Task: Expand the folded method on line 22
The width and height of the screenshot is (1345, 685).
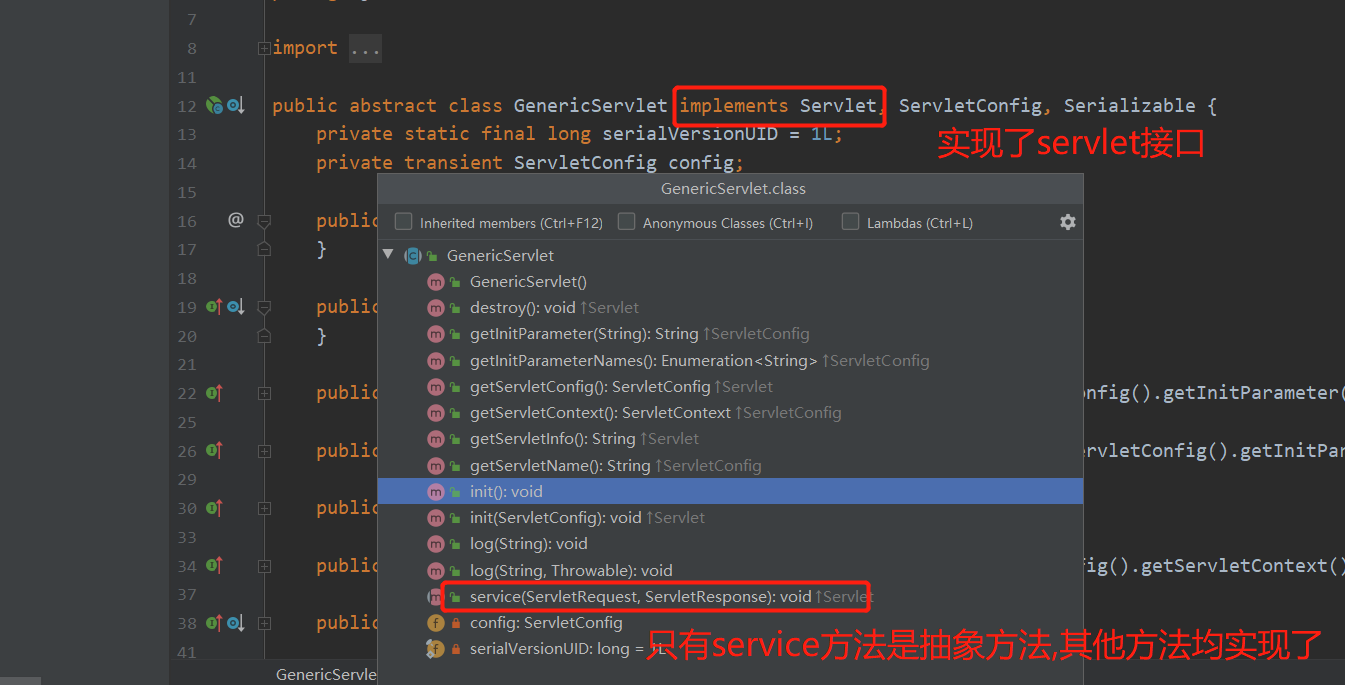Action: pyautogui.click(x=264, y=393)
